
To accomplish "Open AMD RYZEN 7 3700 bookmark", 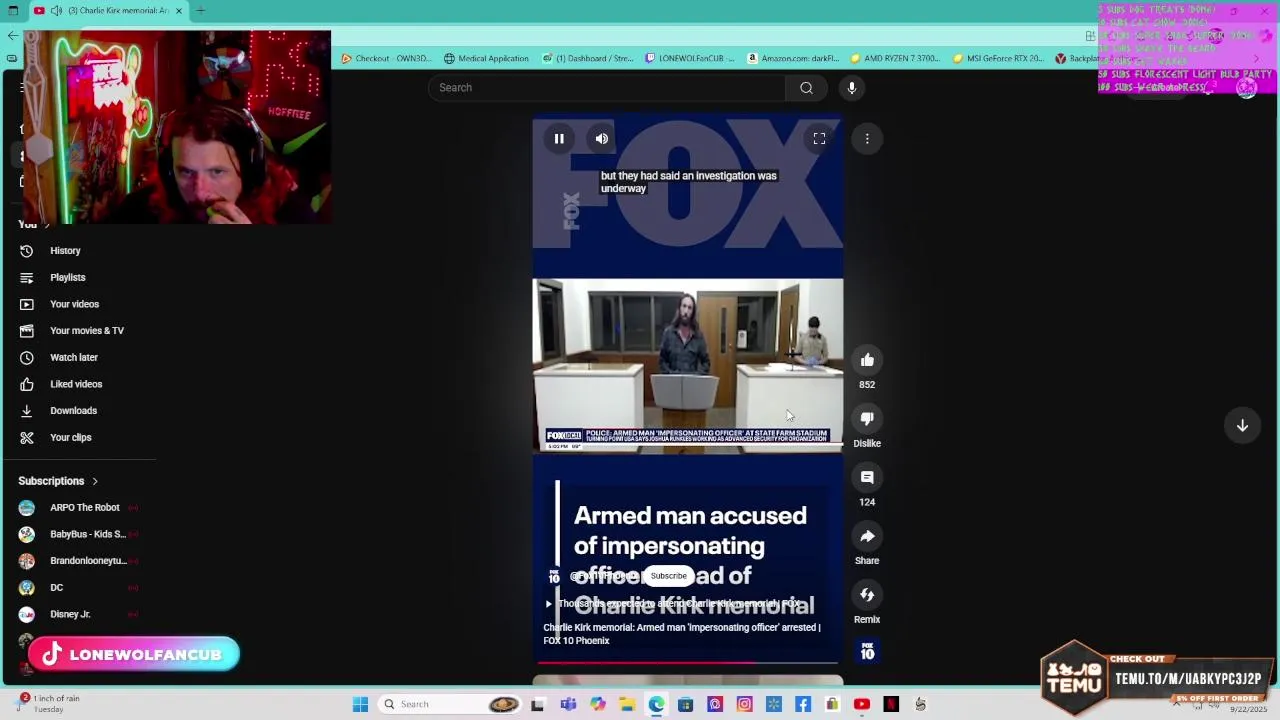I will pos(895,58).
